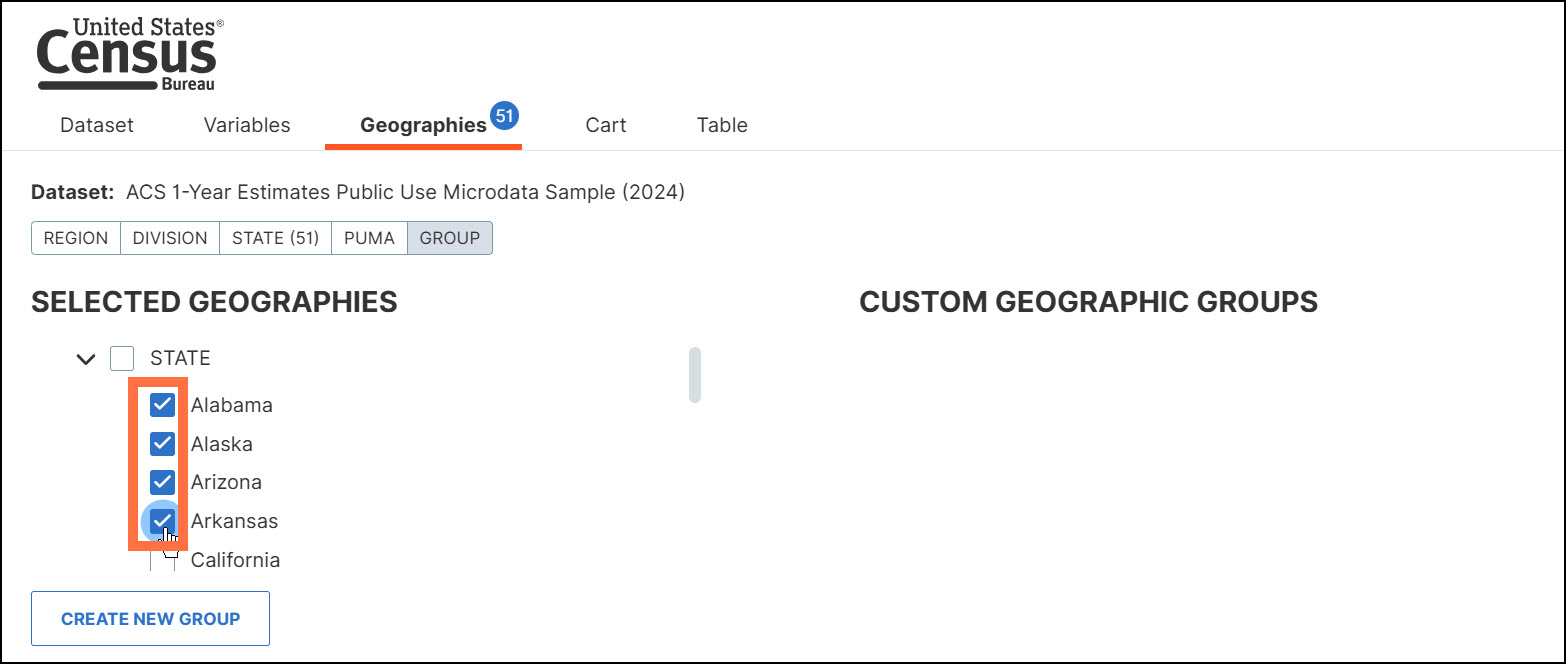
Task: Open the Table tab
Action: [722, 126]
